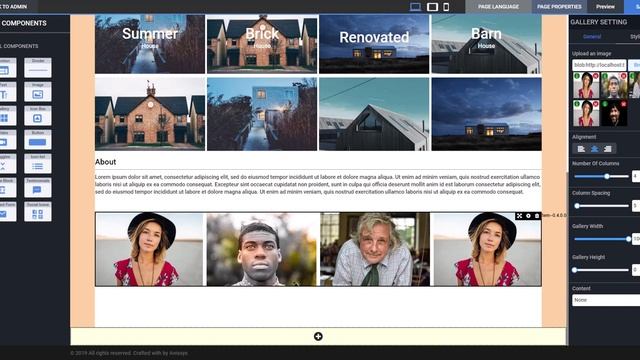Screen dimensions: 640x360
Task: Click green icon on second-row woman thumbnail
Action: pyautogui.click(x=577, y=104)
